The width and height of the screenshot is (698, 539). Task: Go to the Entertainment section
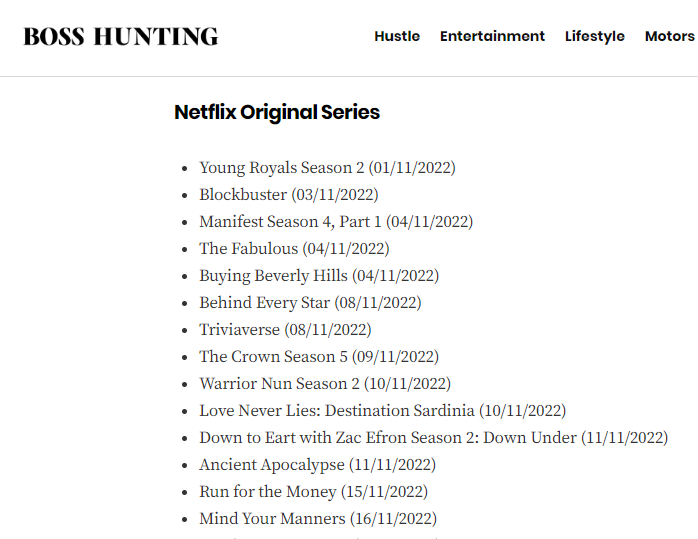[x=492, y=36]
